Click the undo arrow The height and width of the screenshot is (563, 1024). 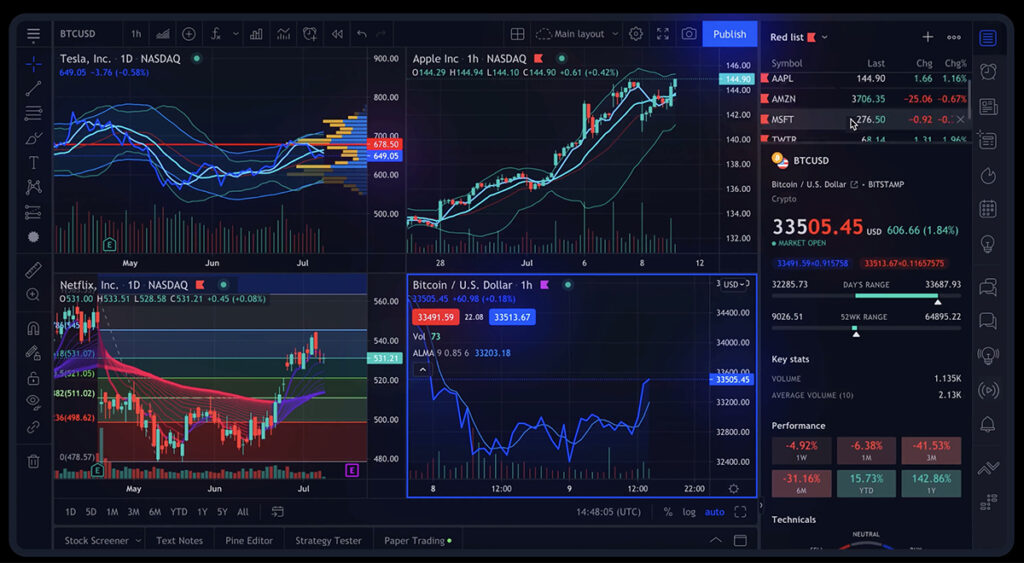click(x=361, y=34)
